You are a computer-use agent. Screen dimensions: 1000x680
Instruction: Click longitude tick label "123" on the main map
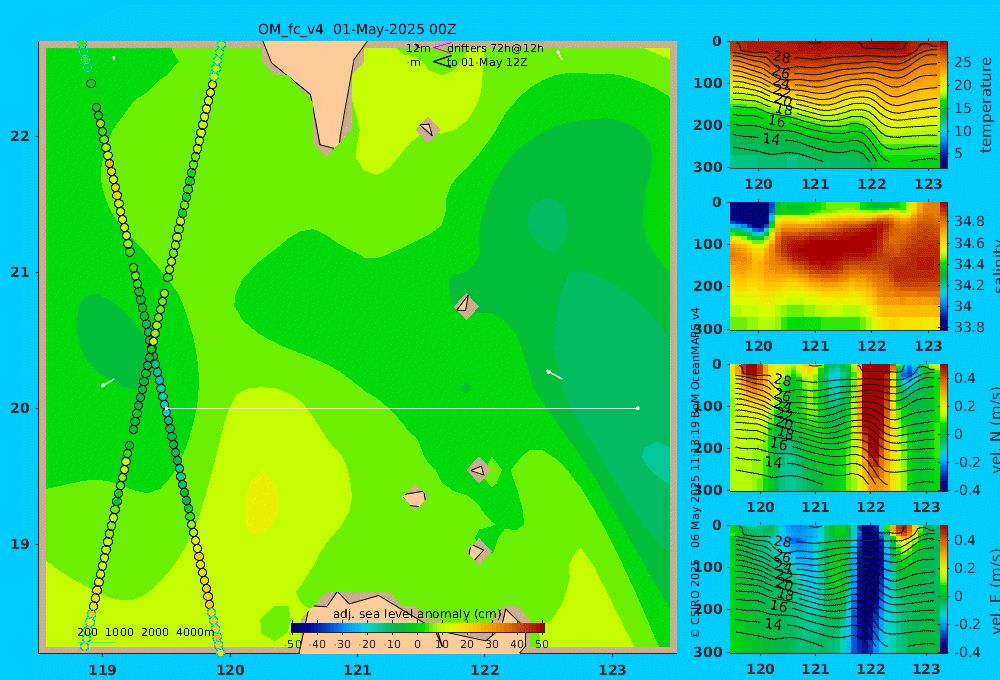(612, 670)
